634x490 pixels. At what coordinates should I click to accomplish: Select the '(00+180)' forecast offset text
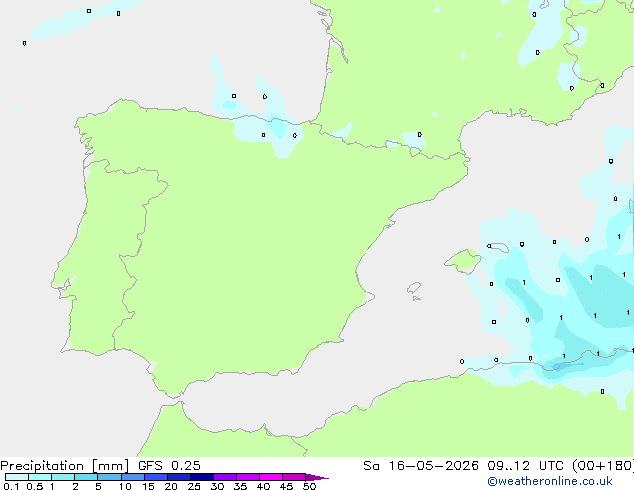click(x=603, y=466)
